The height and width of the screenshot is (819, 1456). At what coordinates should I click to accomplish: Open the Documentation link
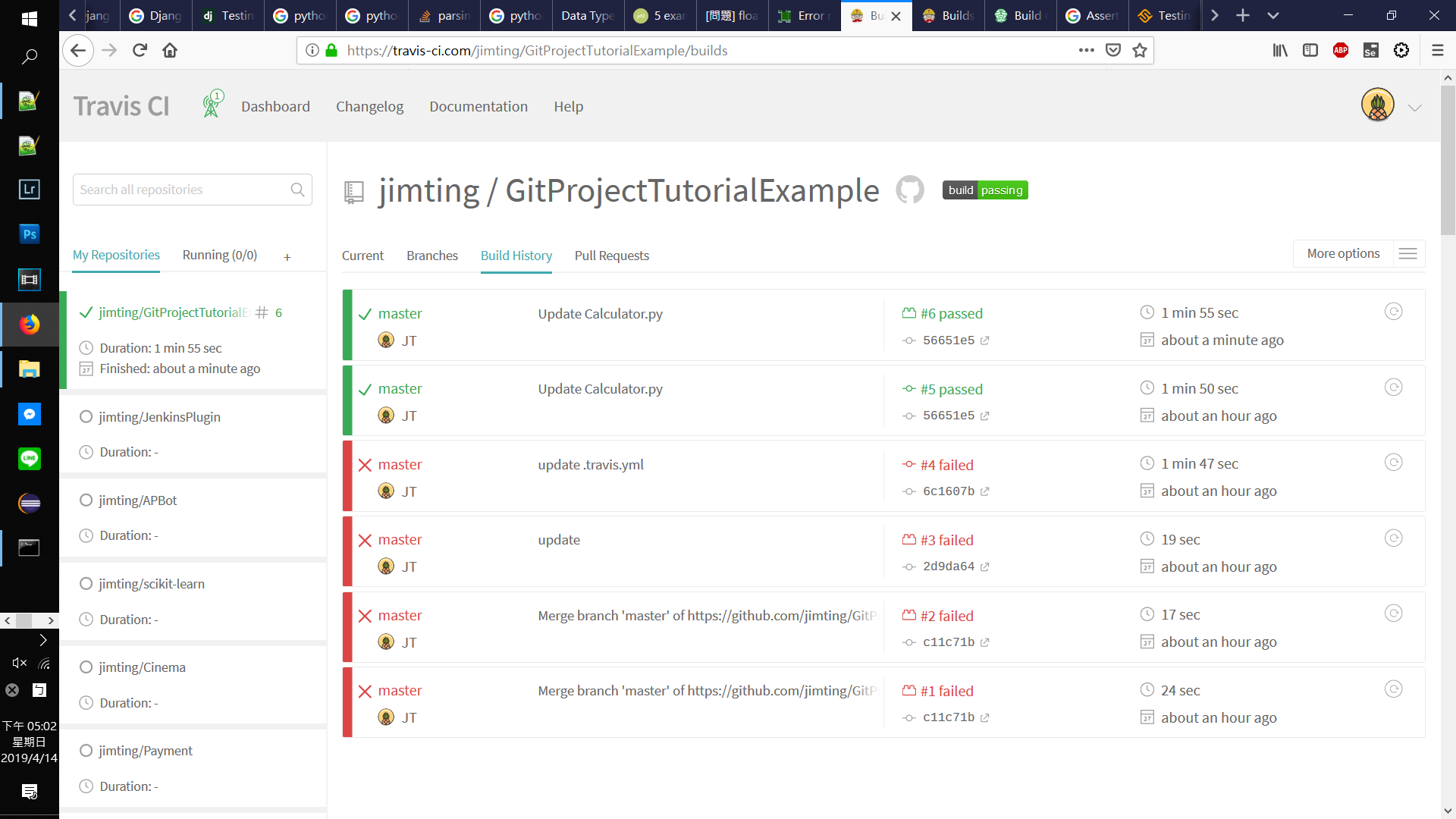pos(478,107)
